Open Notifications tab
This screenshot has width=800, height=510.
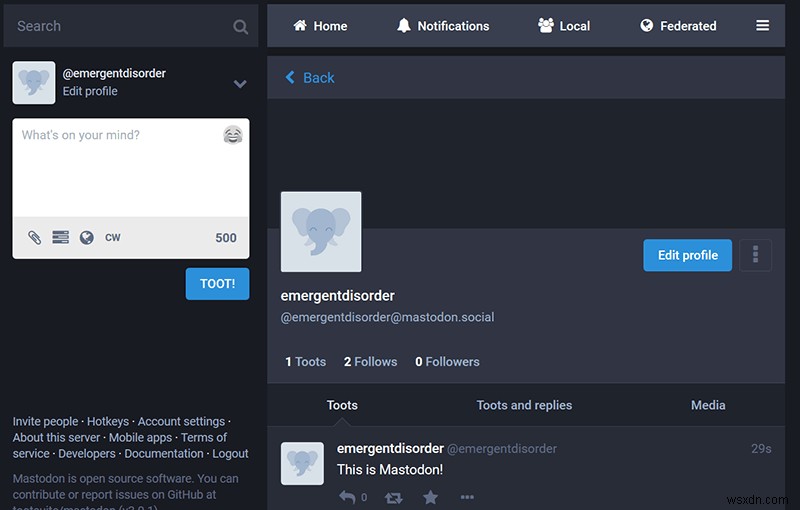coord(443,26)
